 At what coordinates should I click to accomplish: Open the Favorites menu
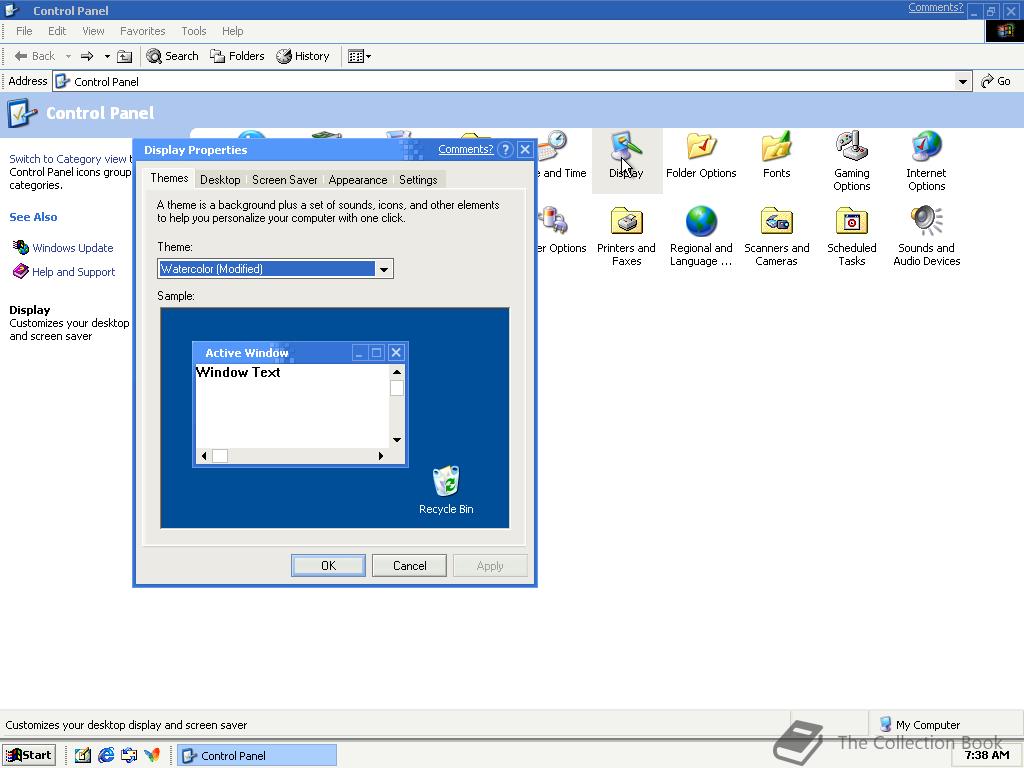point(142,31)
